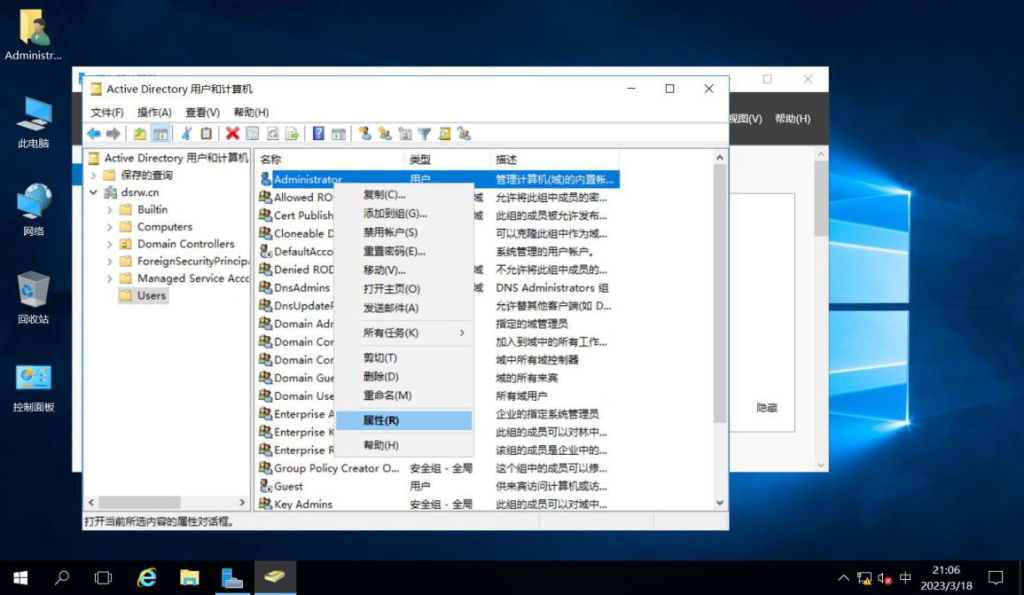Select Domain Controllers tree item

[177, 244]
